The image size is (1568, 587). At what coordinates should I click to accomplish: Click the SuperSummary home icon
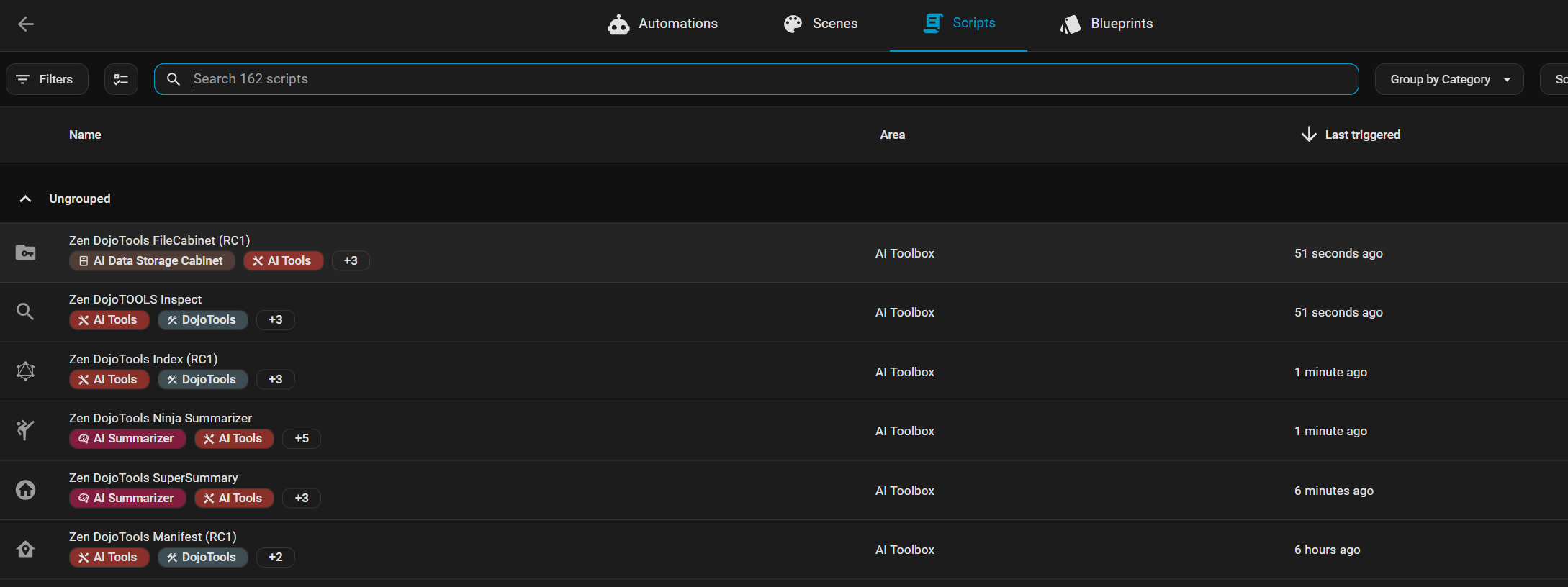(x=25, y=490)
